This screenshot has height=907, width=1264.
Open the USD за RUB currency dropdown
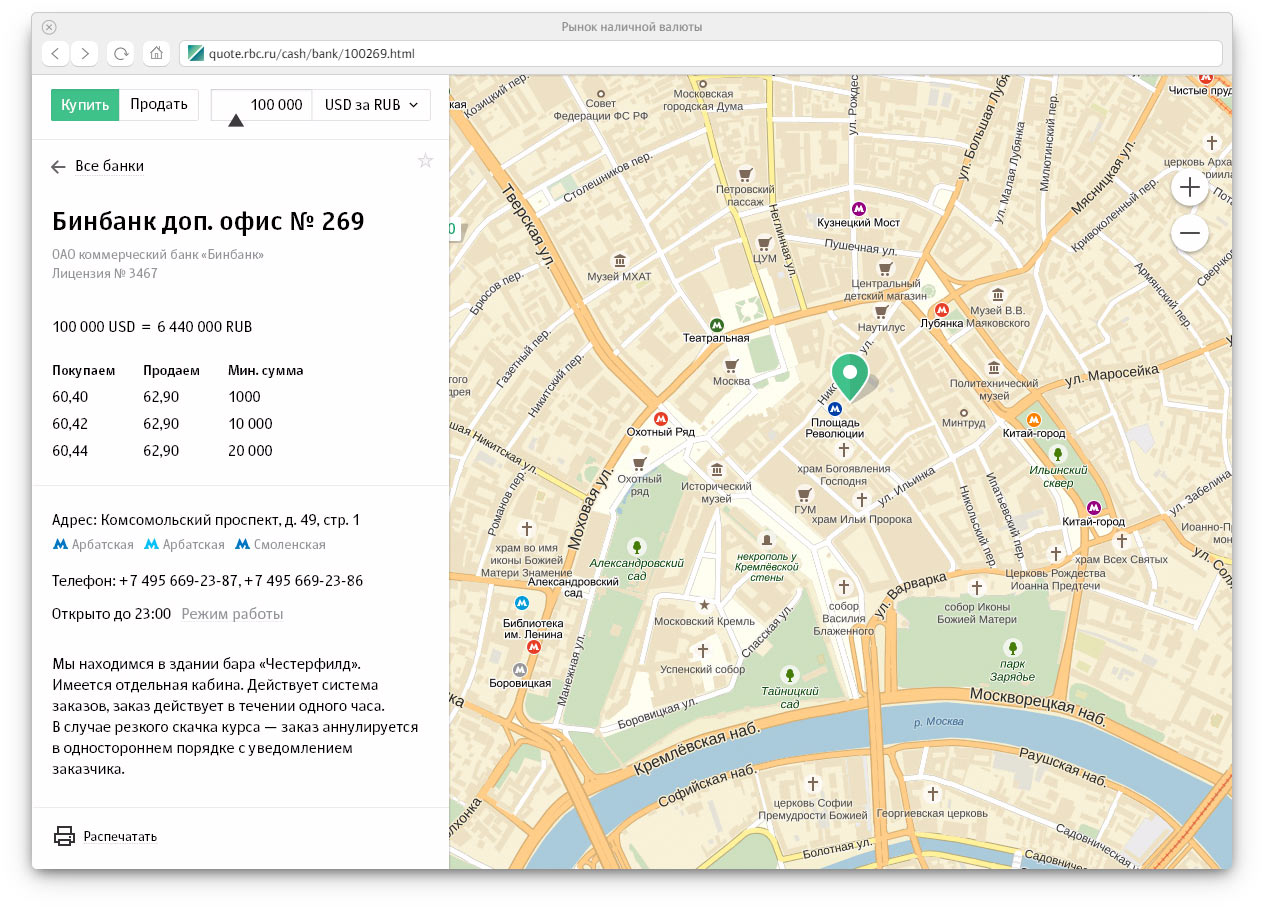(371, 105)
